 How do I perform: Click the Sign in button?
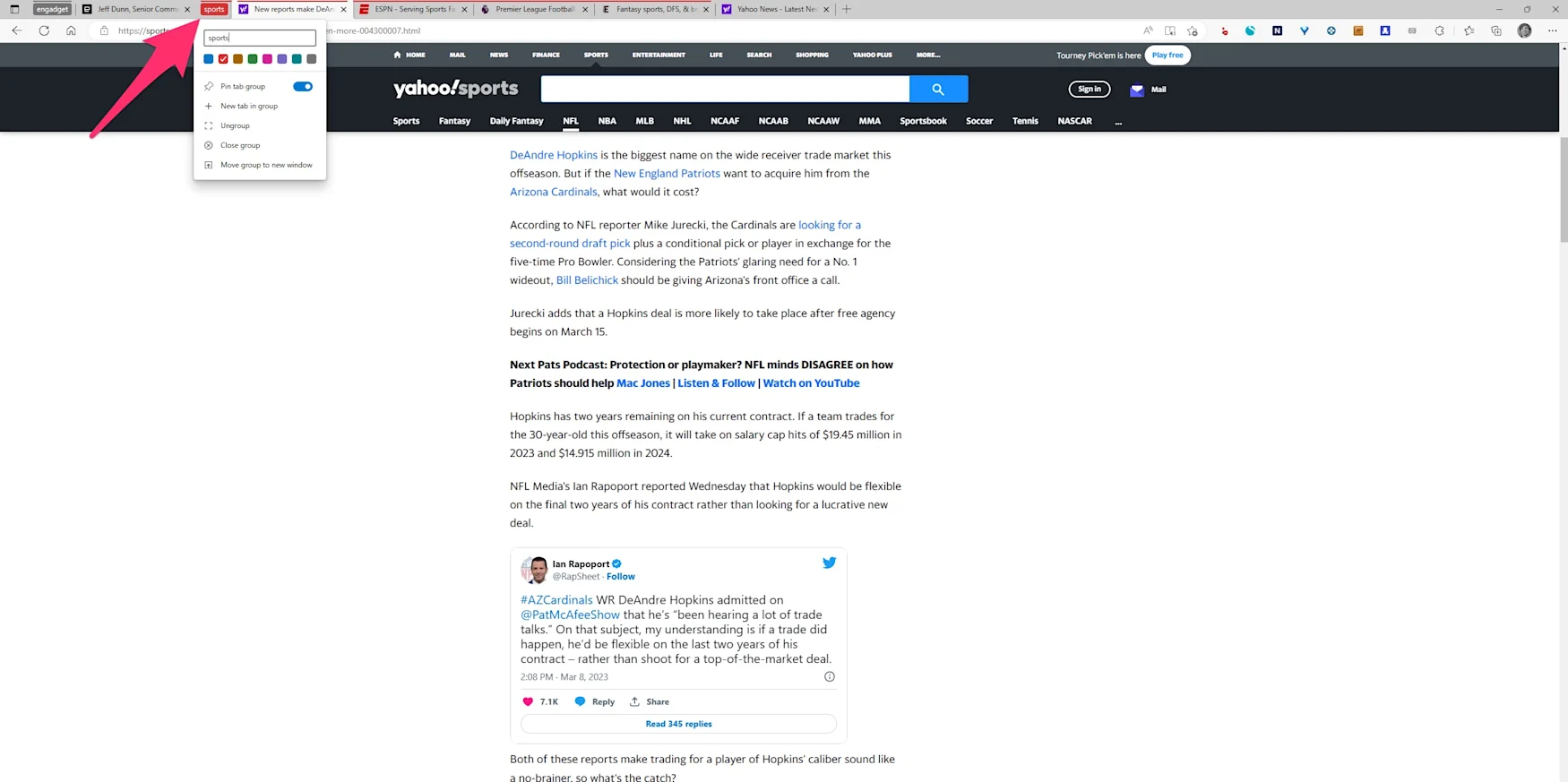[1089, 90]
